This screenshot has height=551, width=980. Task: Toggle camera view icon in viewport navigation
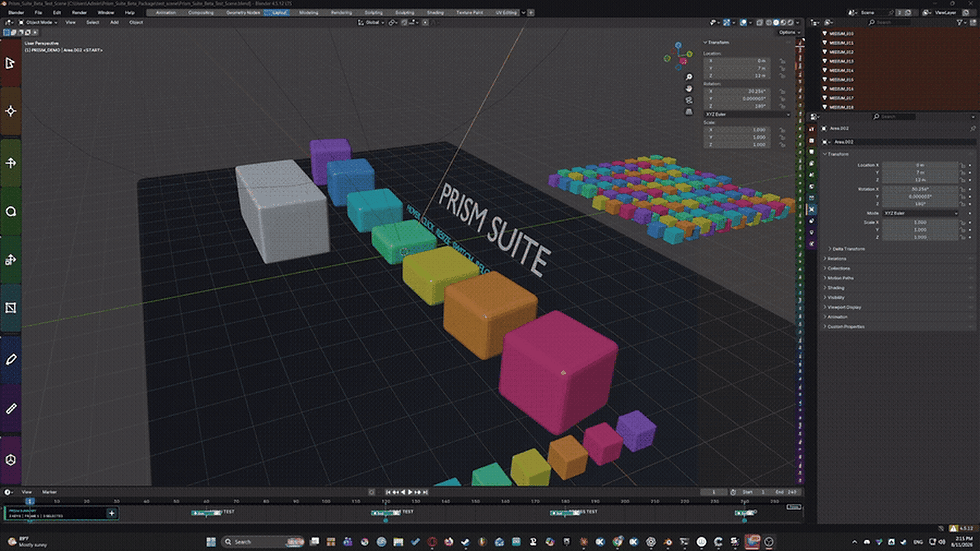point(689,100)
